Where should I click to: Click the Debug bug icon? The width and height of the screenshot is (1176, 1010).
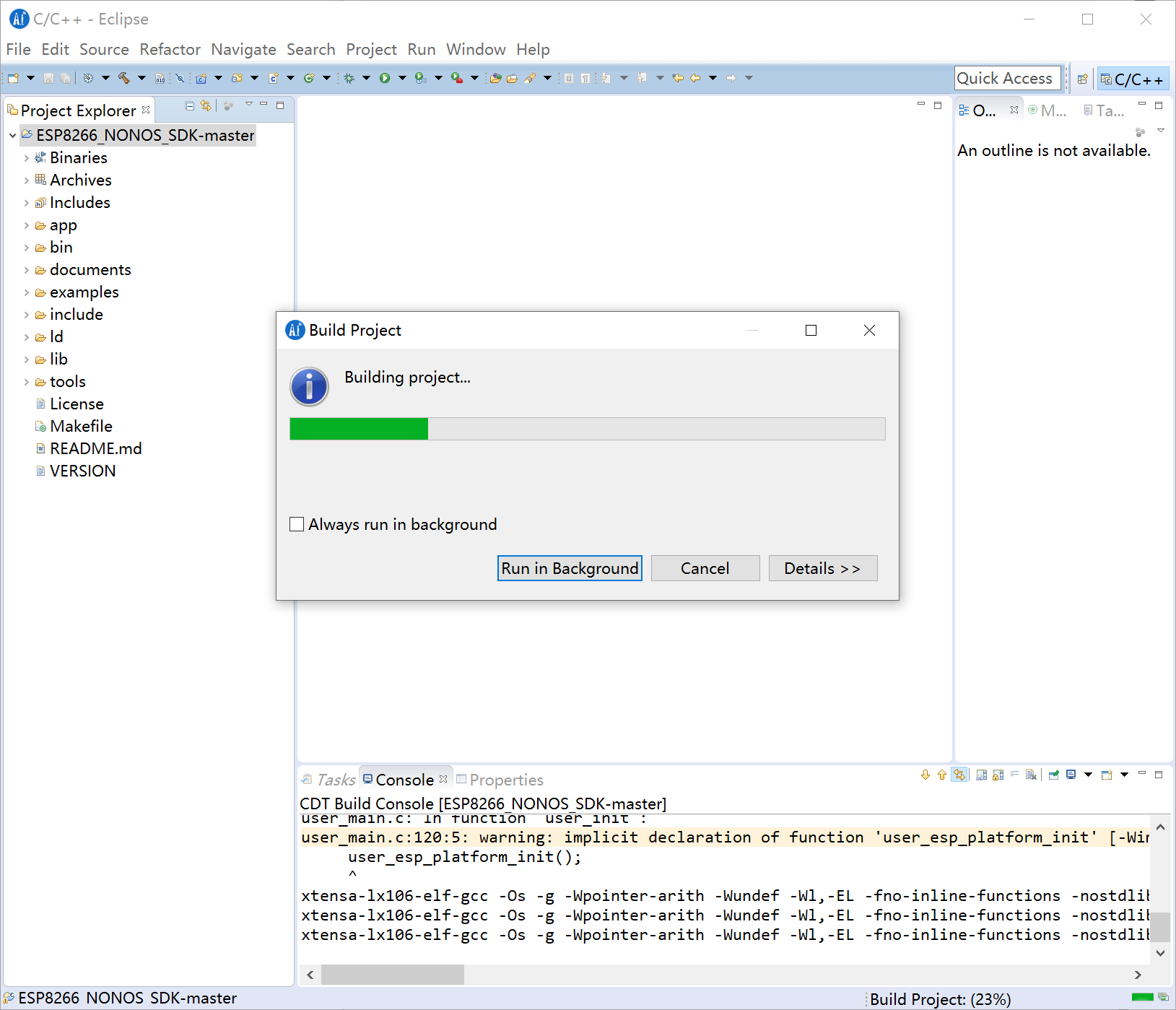point(349,78)
